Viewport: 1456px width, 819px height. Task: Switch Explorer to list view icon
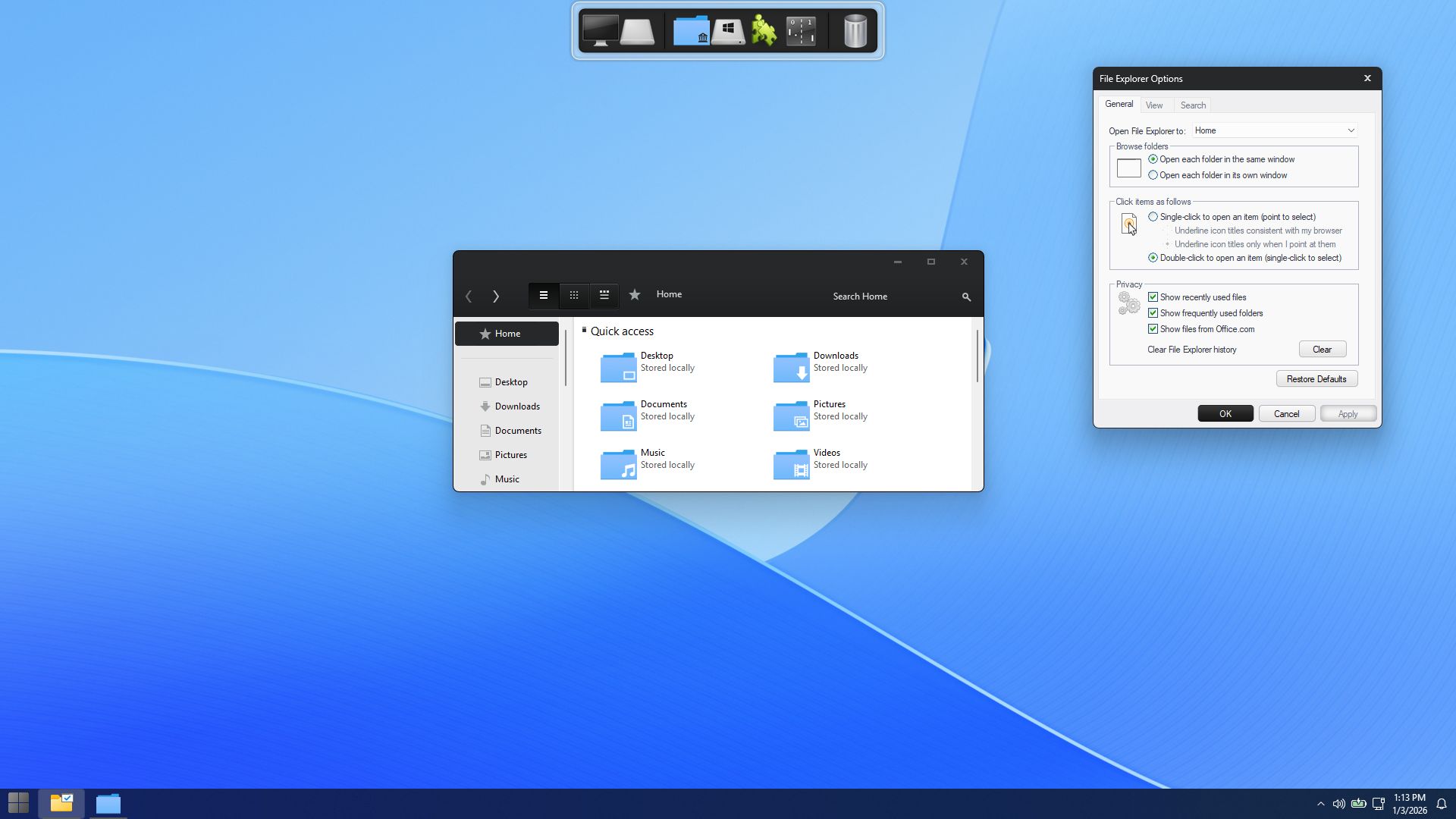coord(544,296)
